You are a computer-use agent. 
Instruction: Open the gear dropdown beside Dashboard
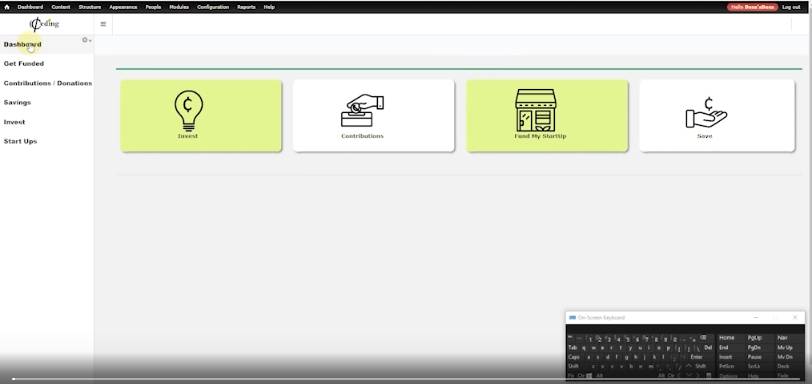pyautogui.click(x=86, y=40)
